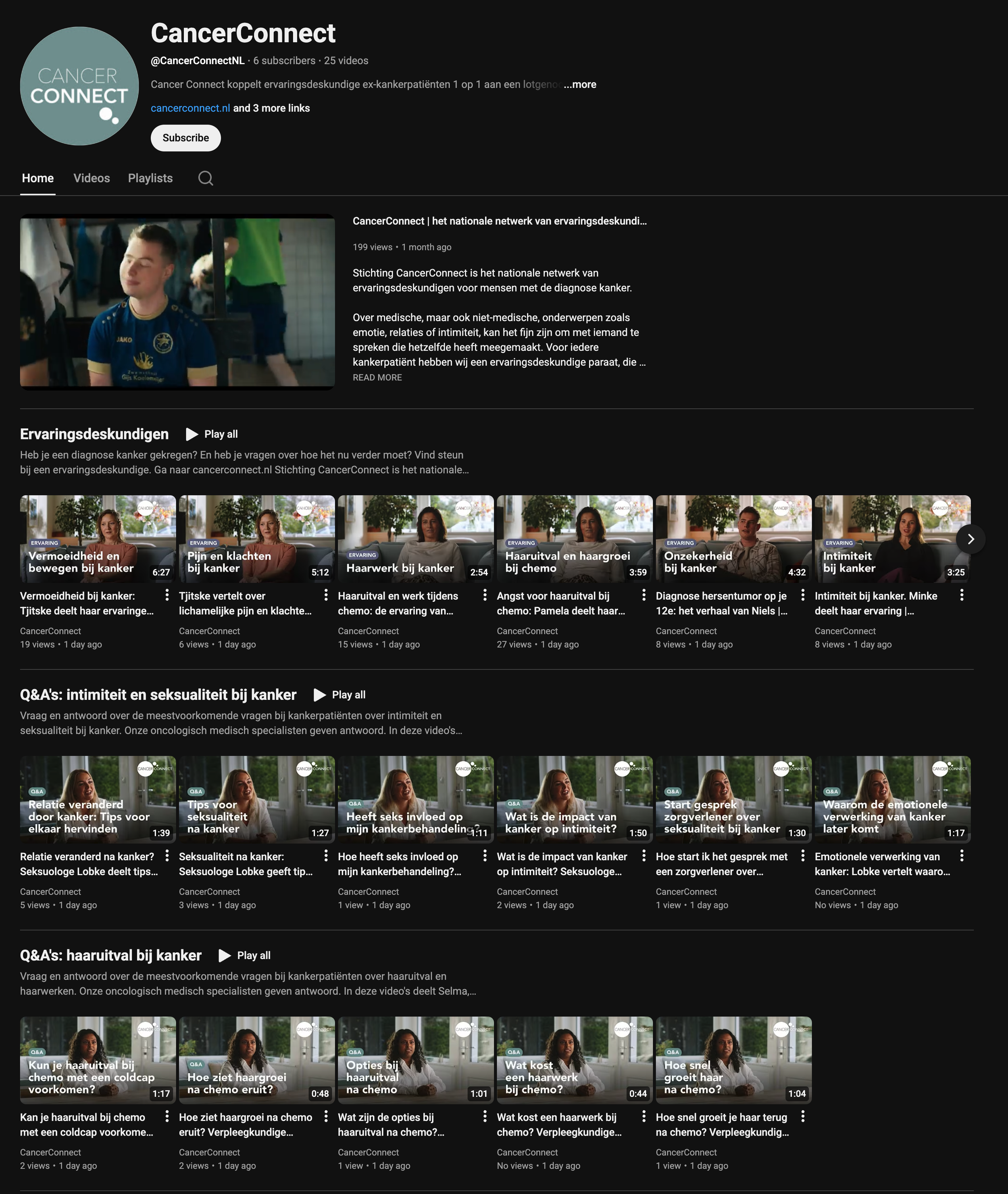
Task: Open Onzekerheid bij kanker video thumbnail
Action: [733, 539]
